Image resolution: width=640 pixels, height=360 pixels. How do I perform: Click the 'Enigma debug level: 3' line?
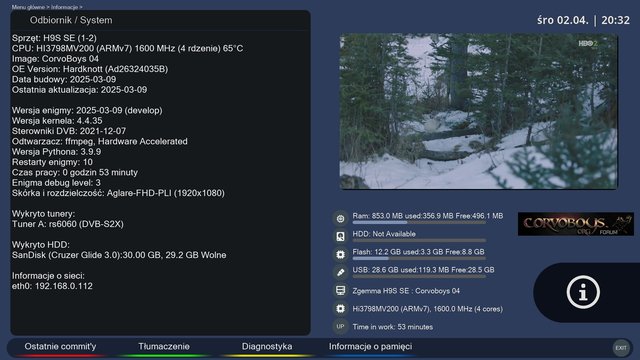tap(56, 182)
